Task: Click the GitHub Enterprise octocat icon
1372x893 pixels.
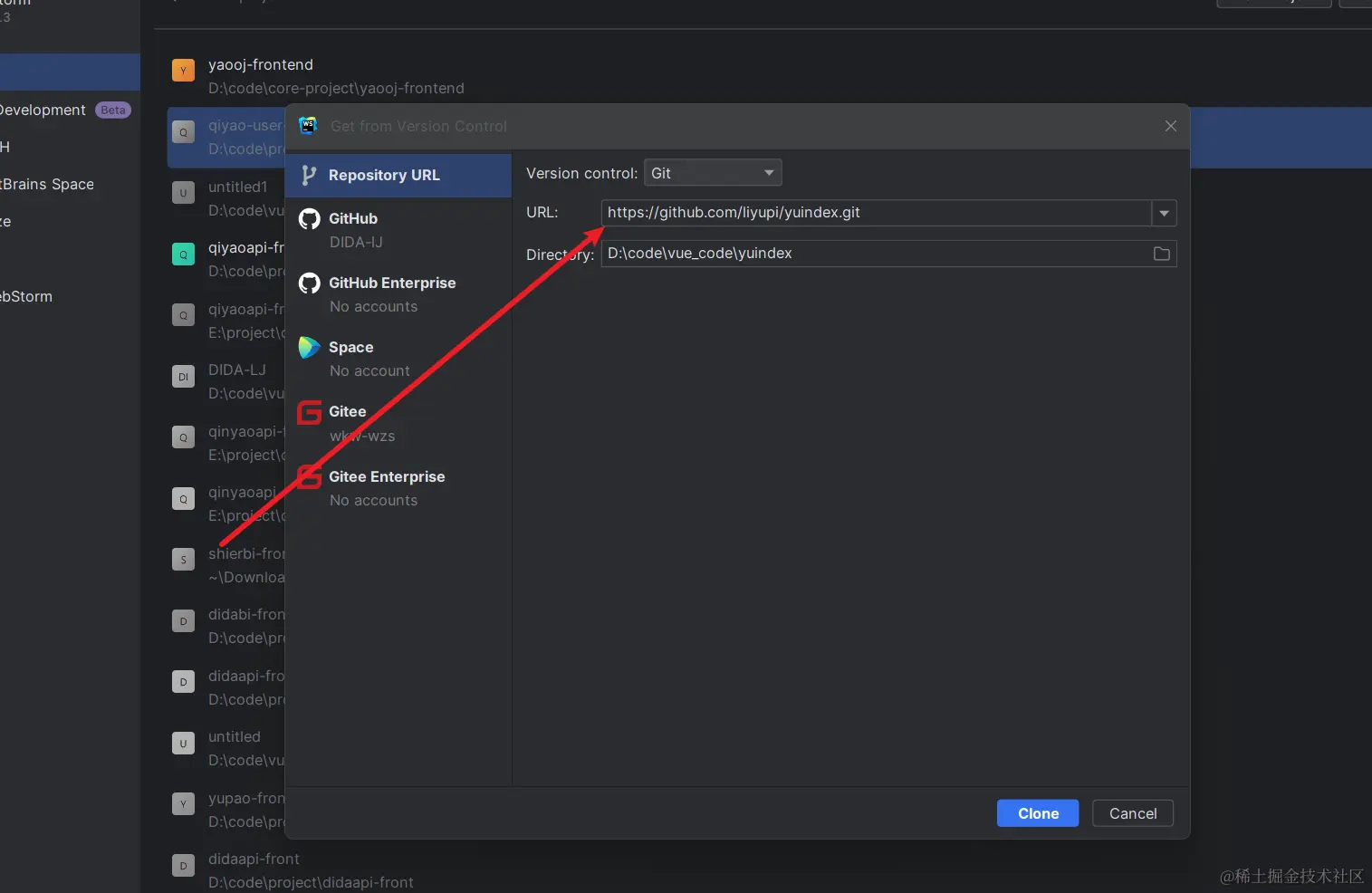Action: (310, 283)
